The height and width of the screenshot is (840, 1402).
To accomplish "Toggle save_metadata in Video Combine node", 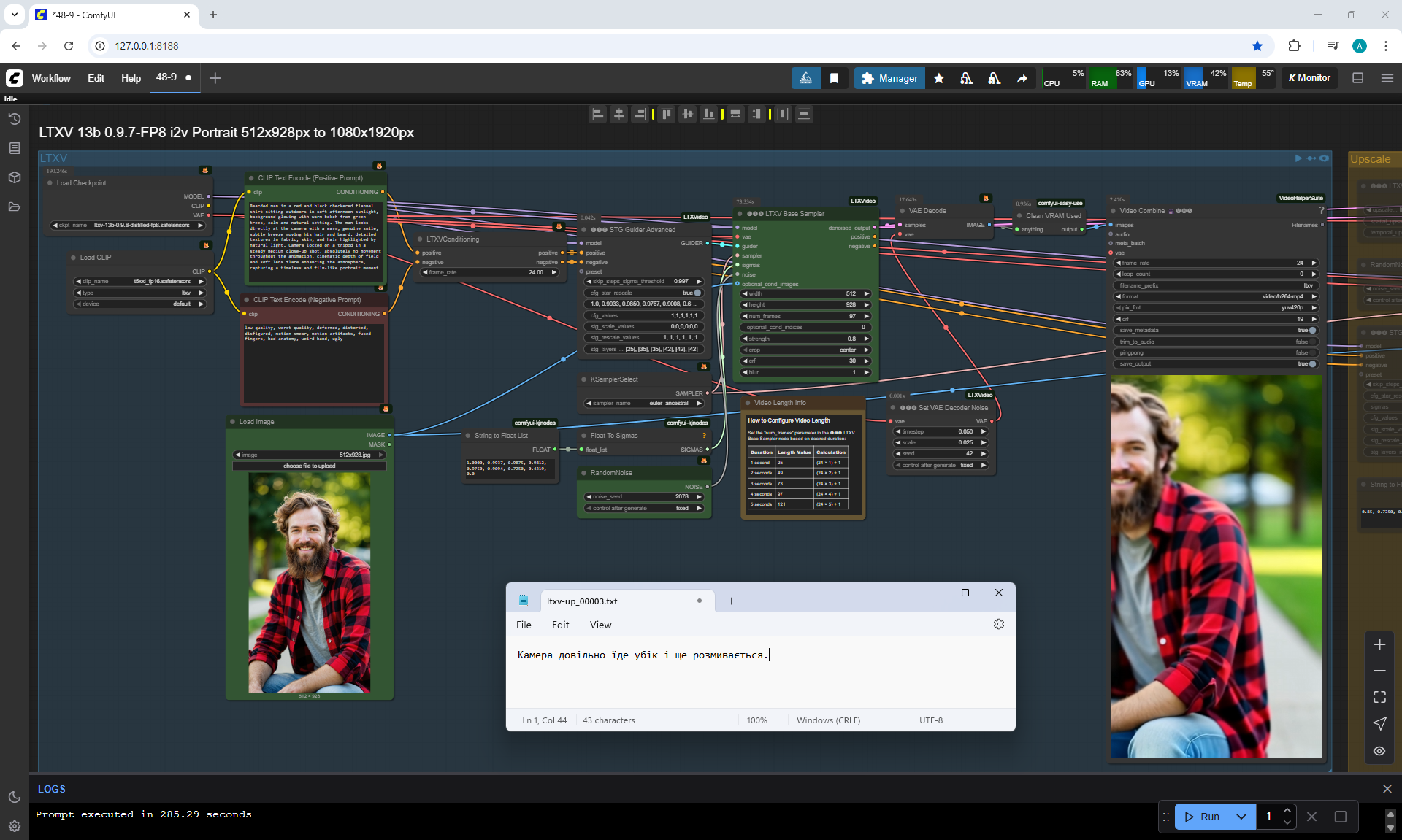I will (1311, 330).
